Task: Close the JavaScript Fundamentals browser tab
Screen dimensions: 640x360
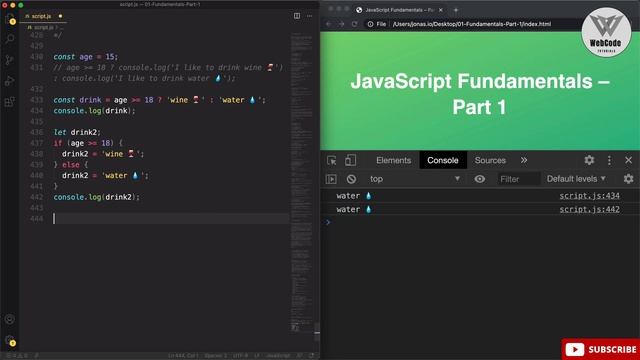Action: pyautogui.click(x=441, y=10)
